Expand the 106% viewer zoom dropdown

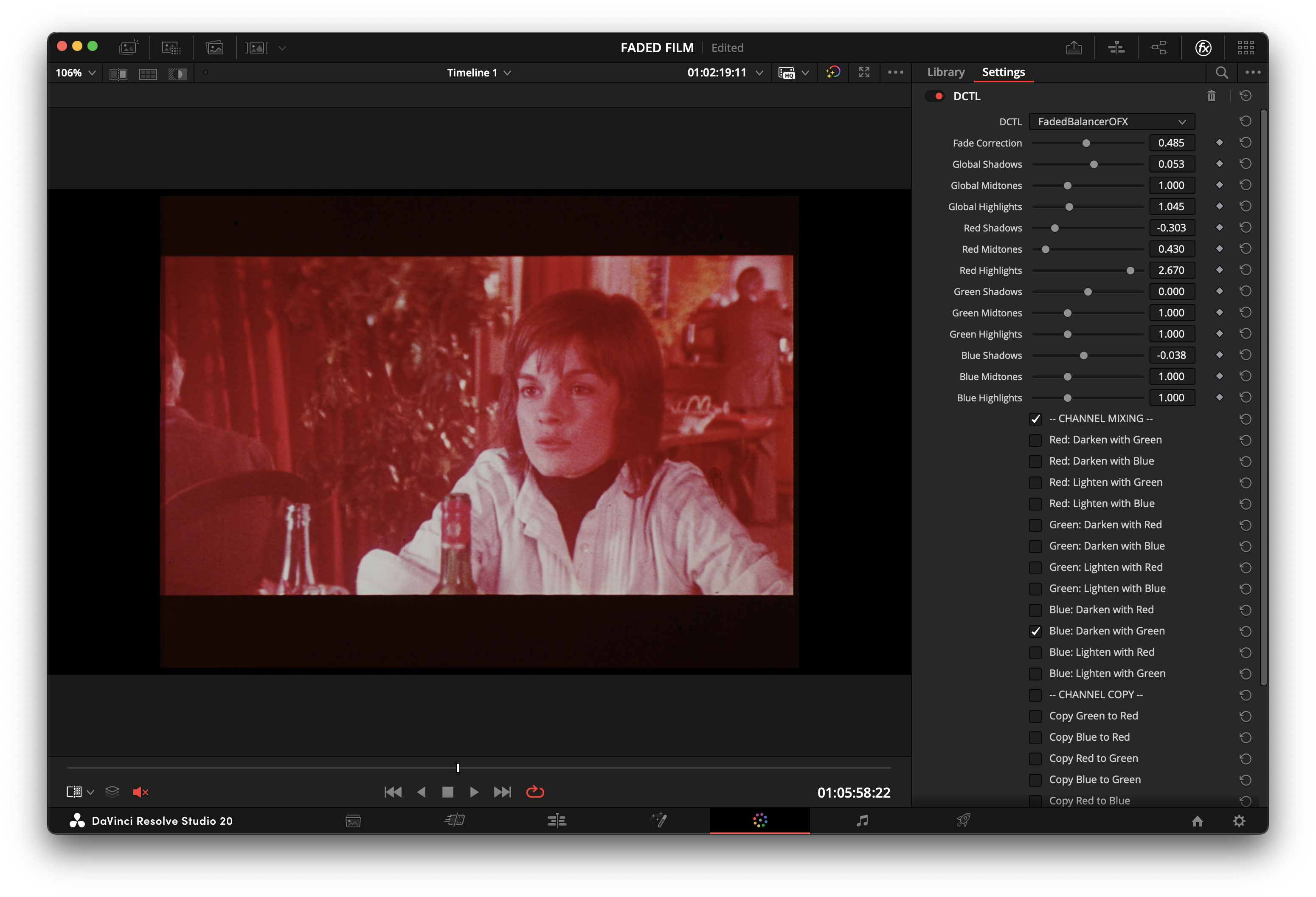(75, 73)
